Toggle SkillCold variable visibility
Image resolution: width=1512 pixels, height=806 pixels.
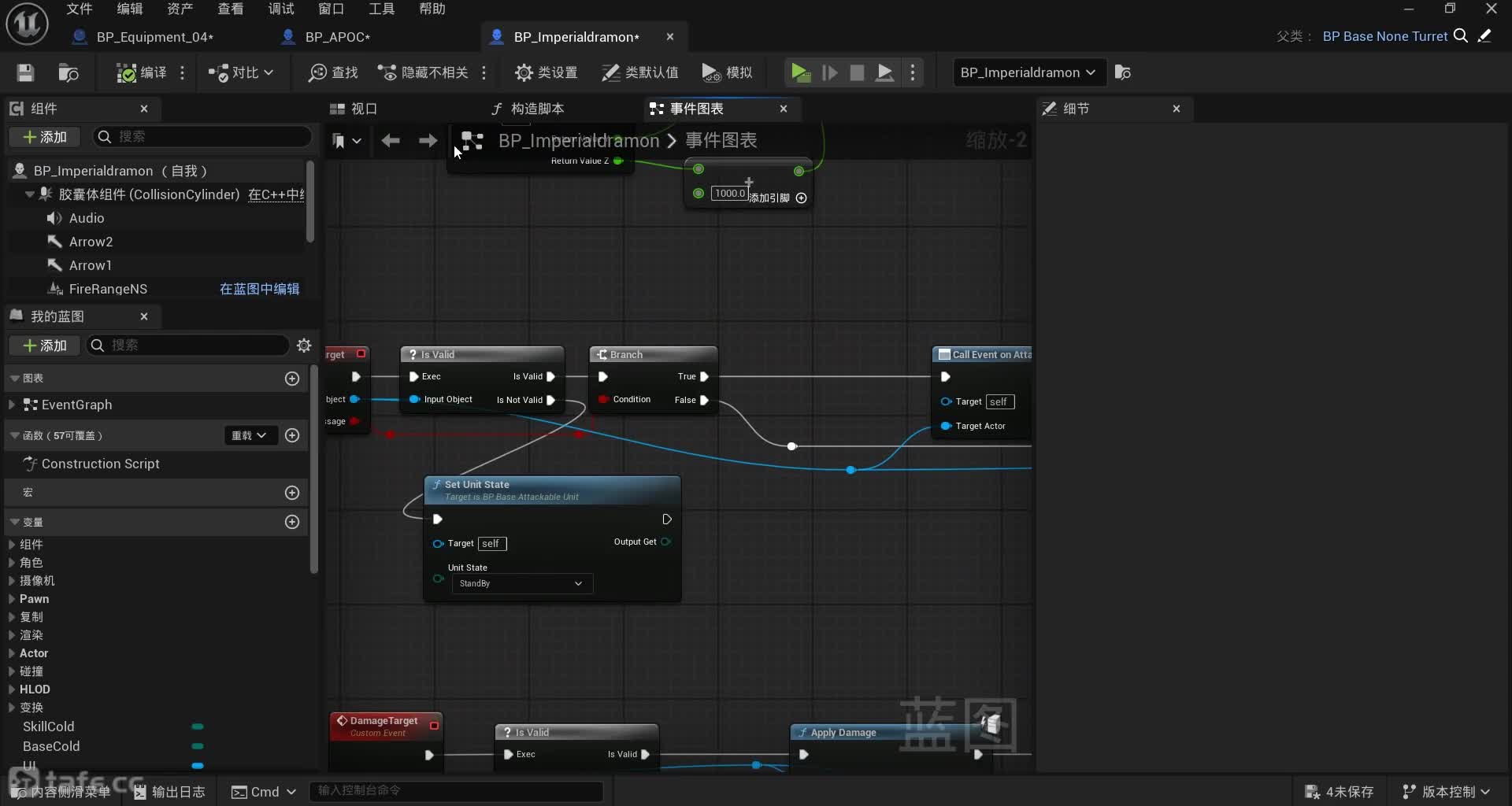198,727
